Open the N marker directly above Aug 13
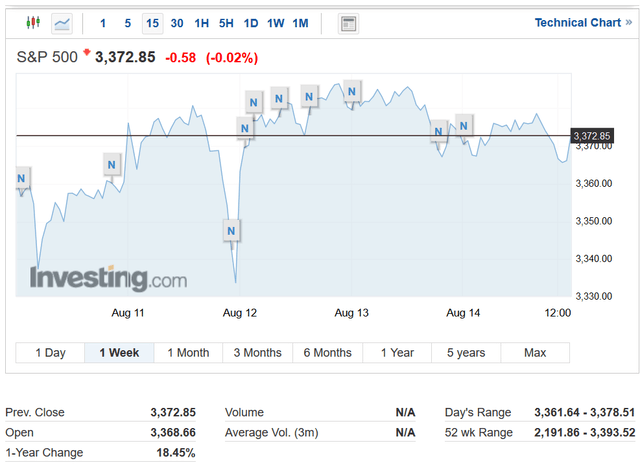 351,91
